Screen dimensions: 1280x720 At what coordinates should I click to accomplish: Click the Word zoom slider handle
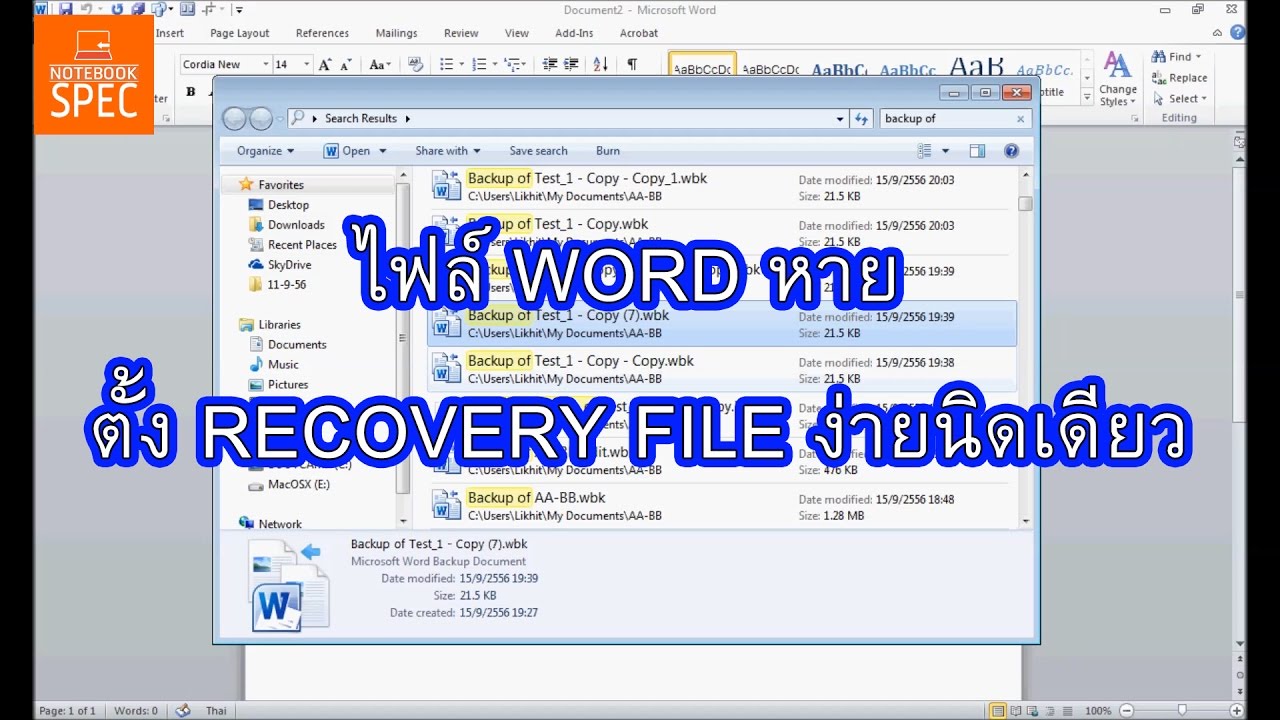[1183, 711]
